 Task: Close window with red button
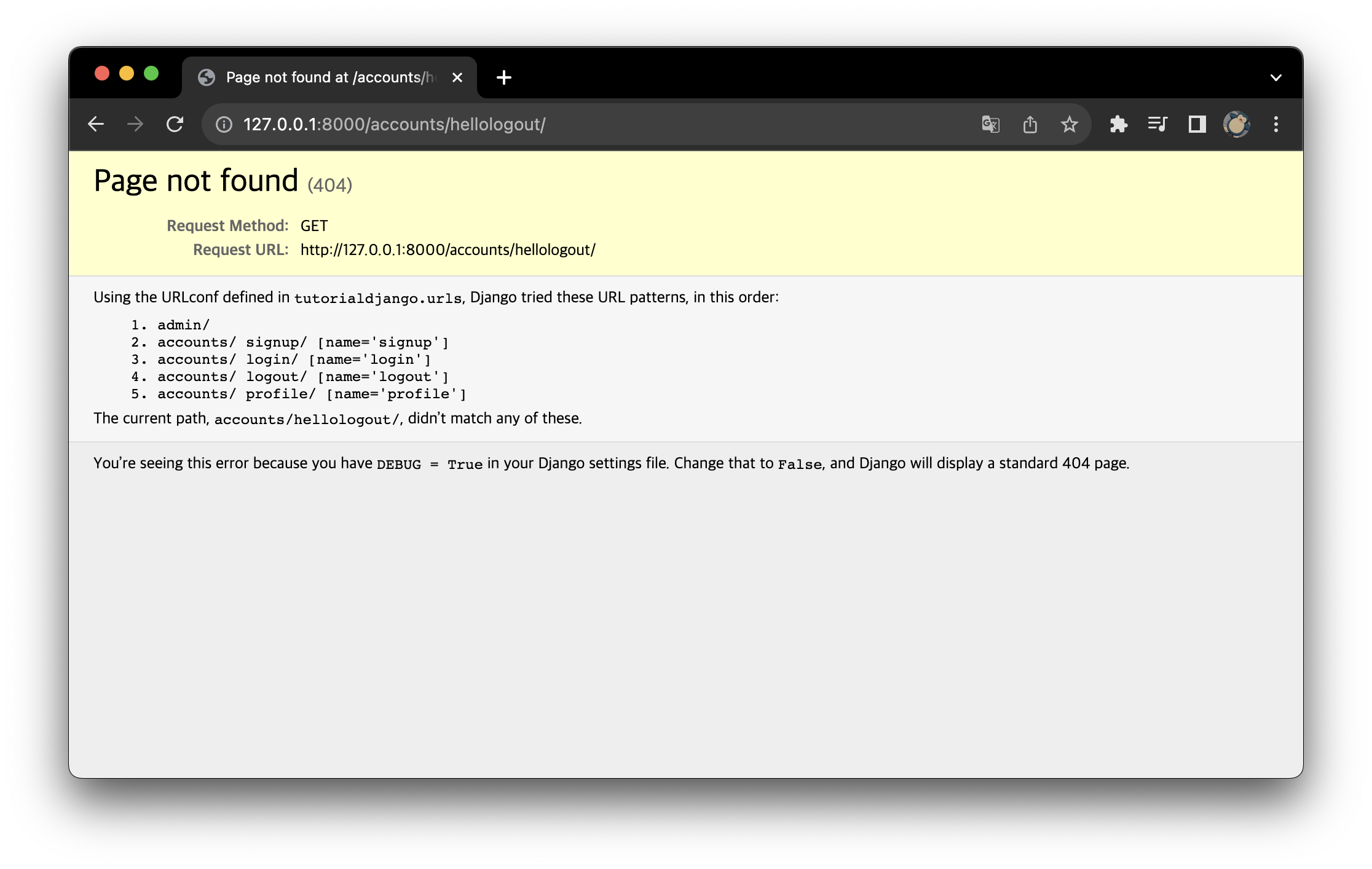pos(102,74)
